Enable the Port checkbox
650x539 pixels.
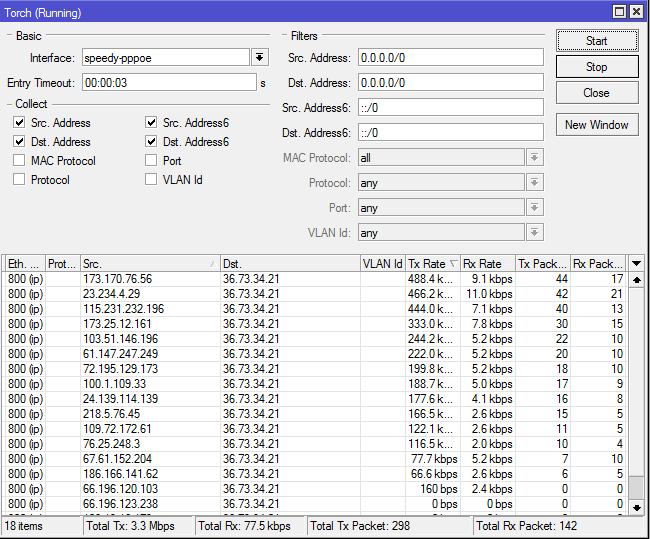click(152, 161)
